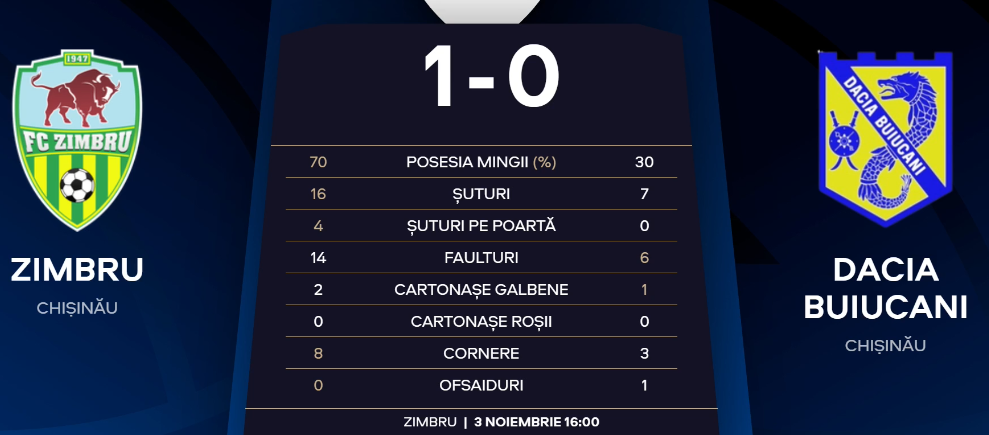
Task: Click the CORNERE stat label
Action: coord(481,354)
